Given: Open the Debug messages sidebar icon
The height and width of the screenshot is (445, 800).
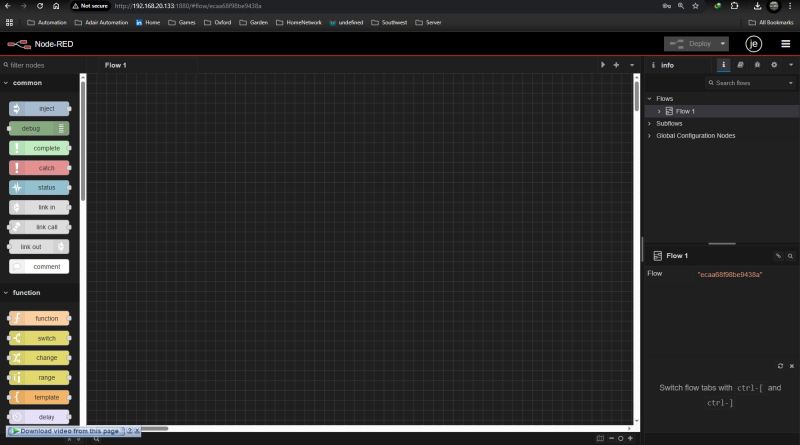Looking at the screenshot, I should point(757,65).
